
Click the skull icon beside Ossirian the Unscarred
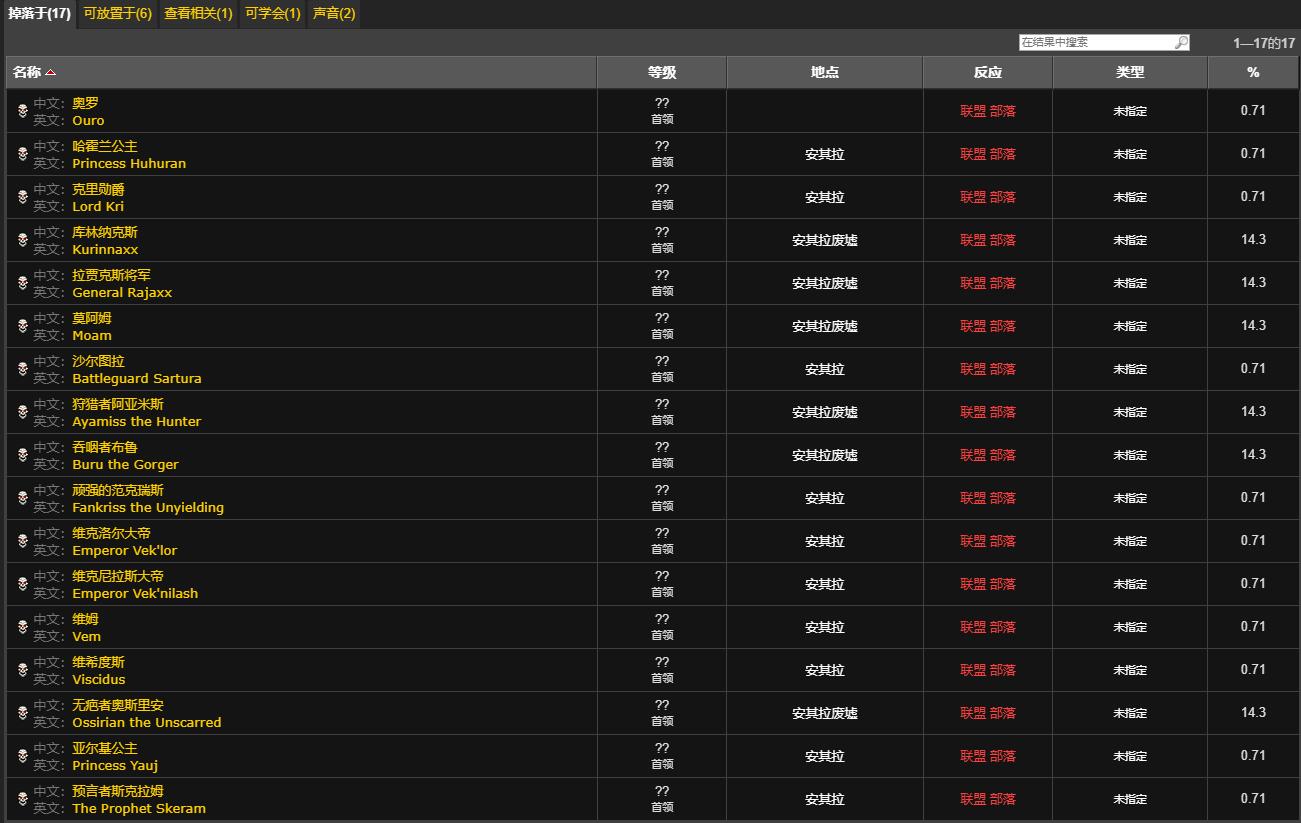pos(22,713)
